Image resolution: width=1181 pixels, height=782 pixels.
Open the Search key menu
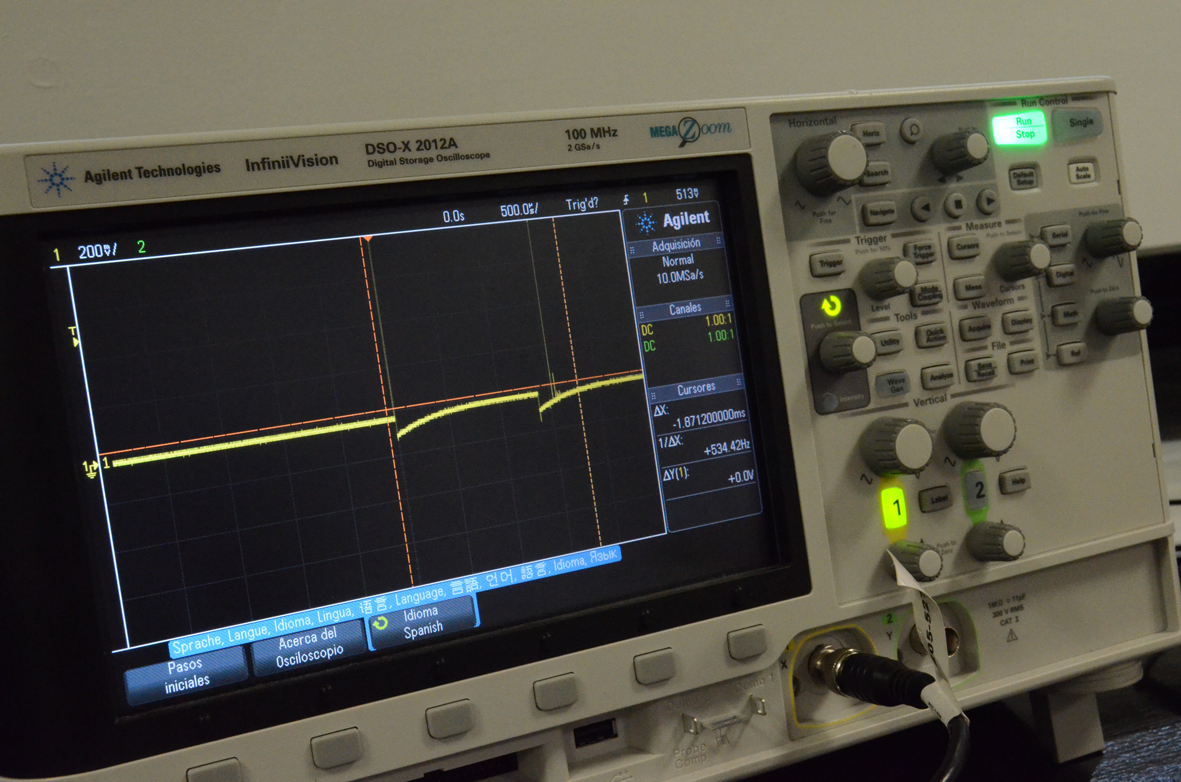(x=876, y=173)
